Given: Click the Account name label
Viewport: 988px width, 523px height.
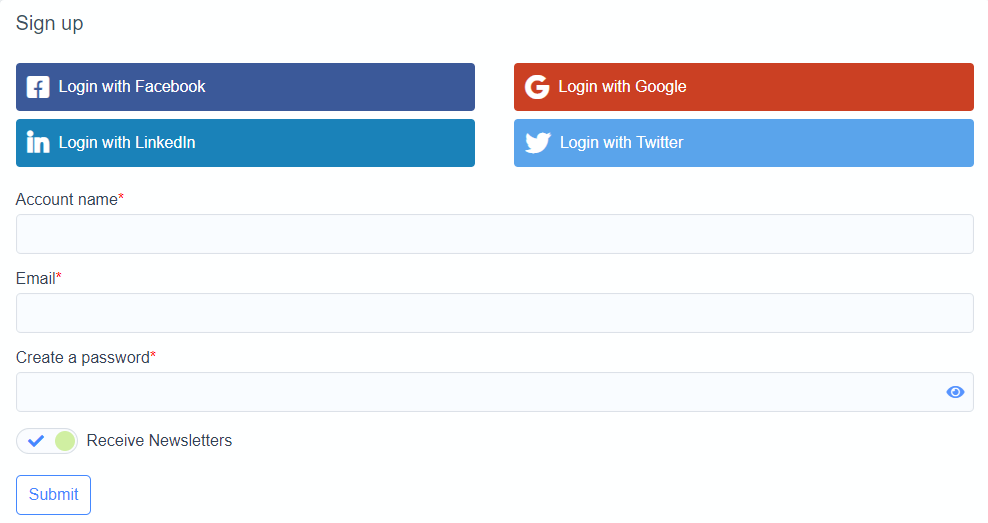Looking at the screenshot, I should tap(67, 199).
